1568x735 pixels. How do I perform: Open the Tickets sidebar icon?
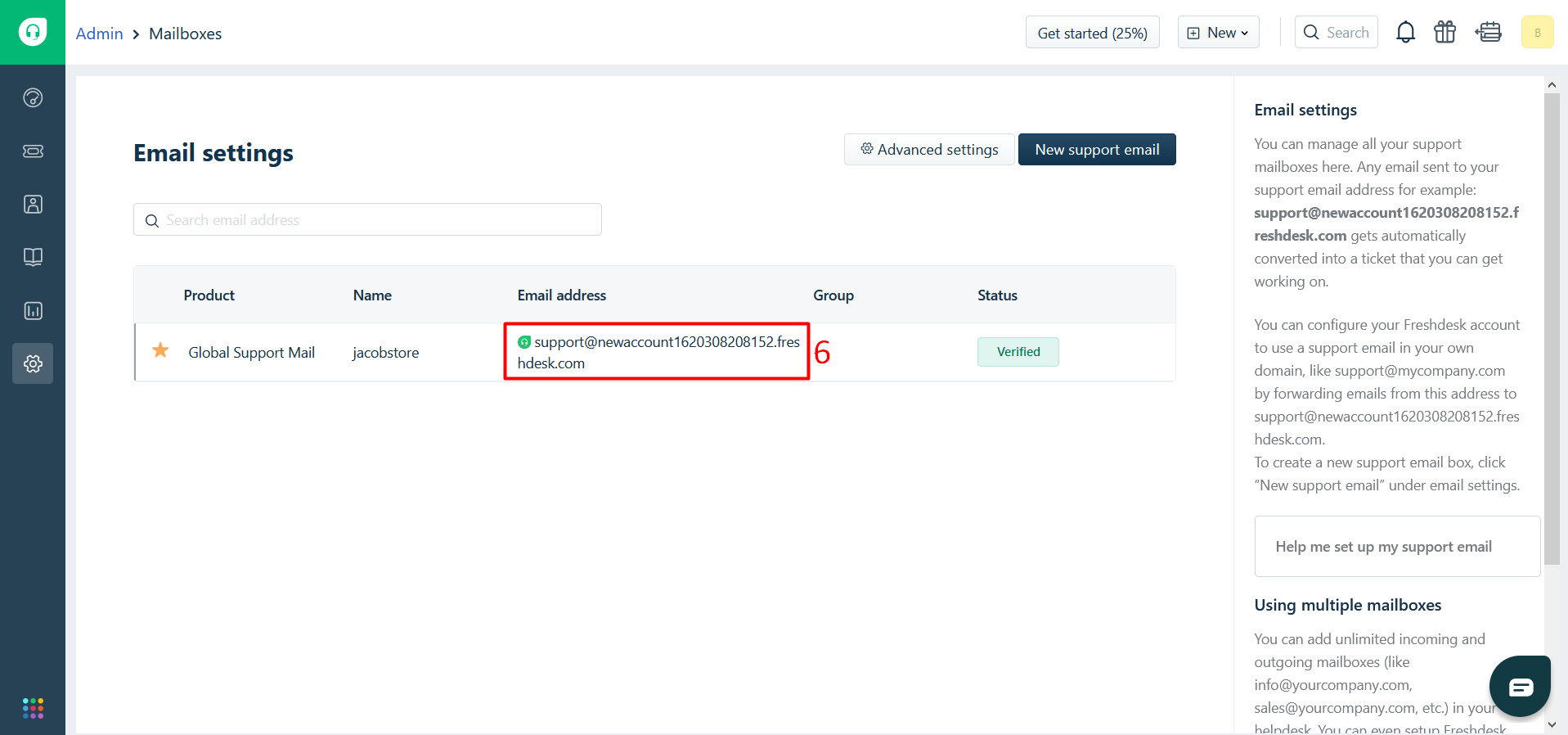click(33, 151)
